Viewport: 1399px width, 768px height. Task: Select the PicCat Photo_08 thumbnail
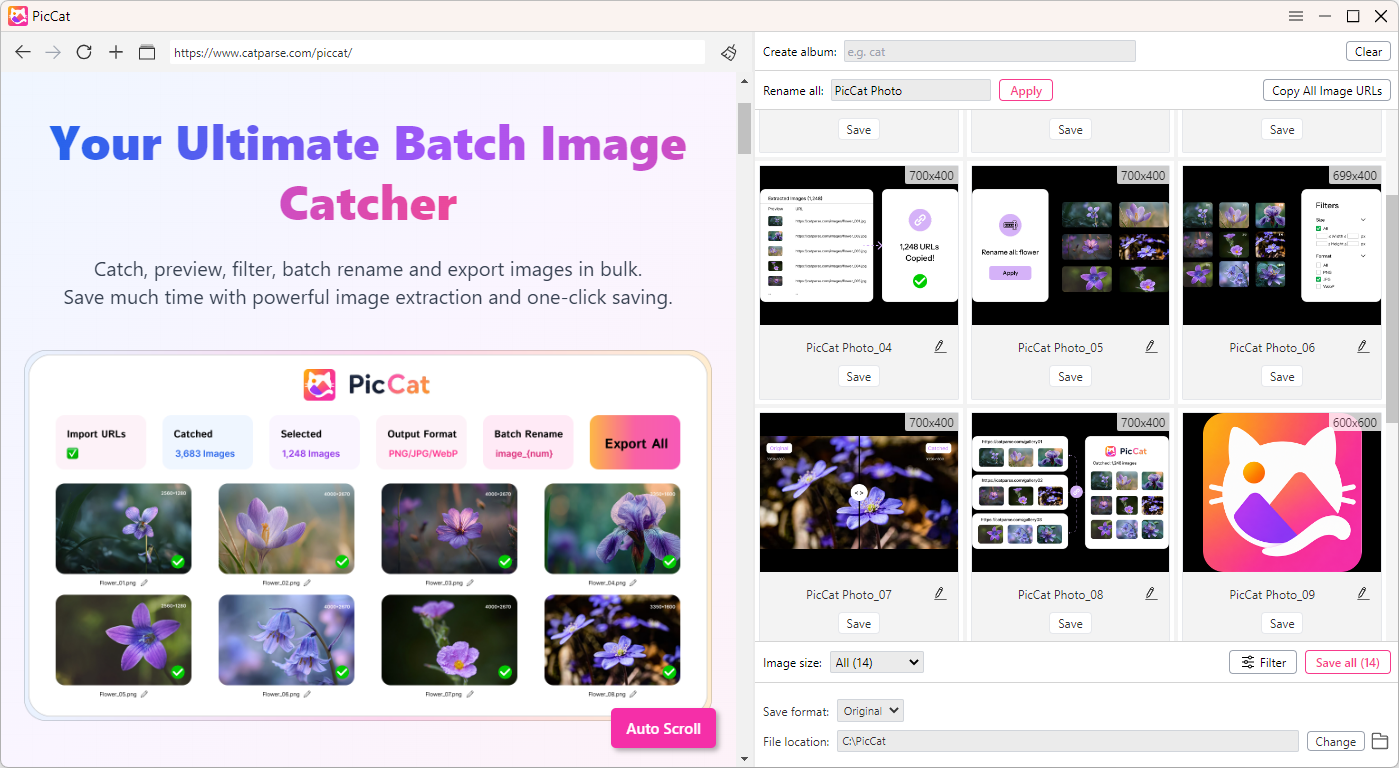[1070, 492]
